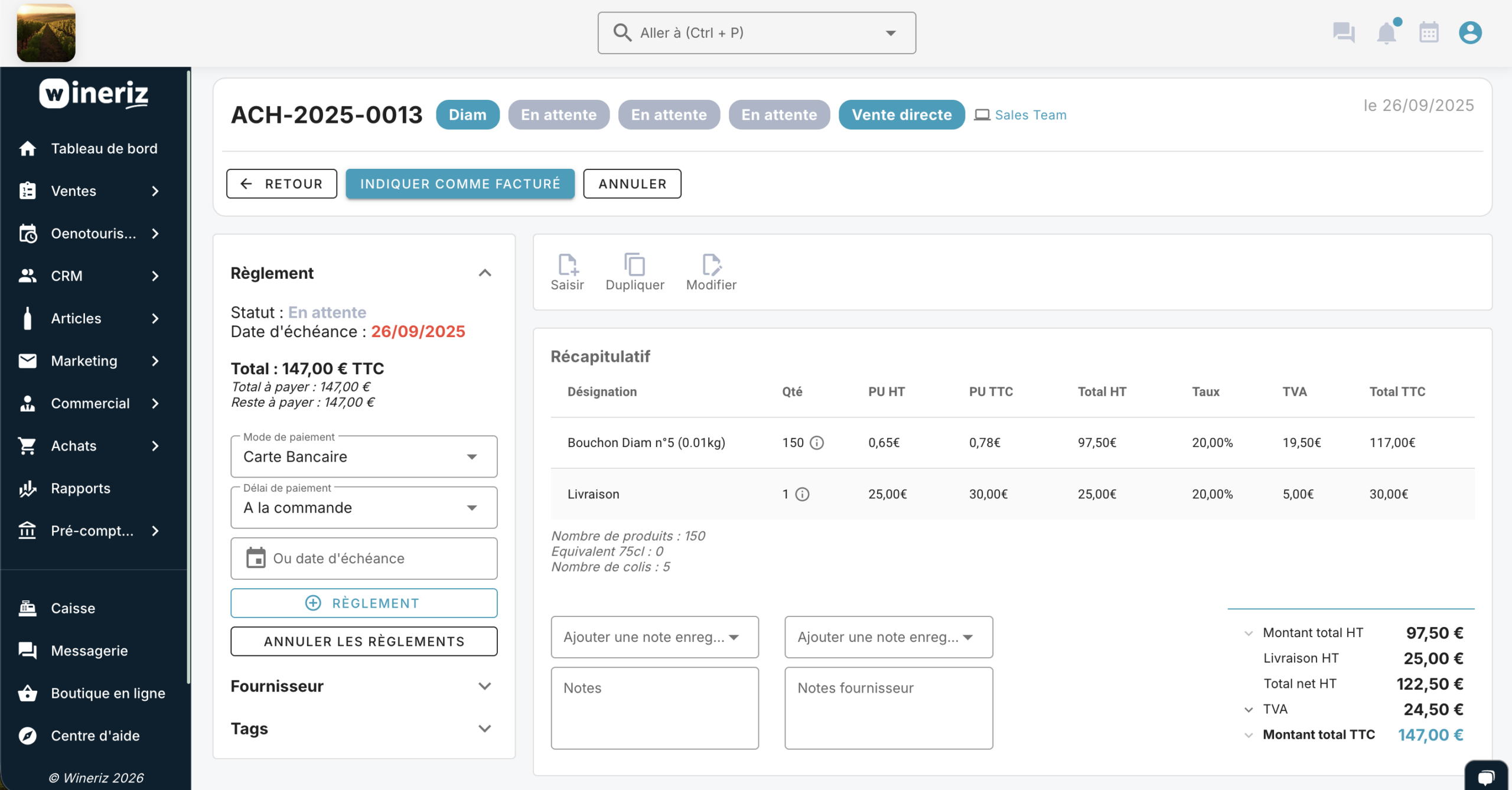1512x790 pixels.
Task: Click the Dupliquer copy icon
Action: (x=634, y=265)
